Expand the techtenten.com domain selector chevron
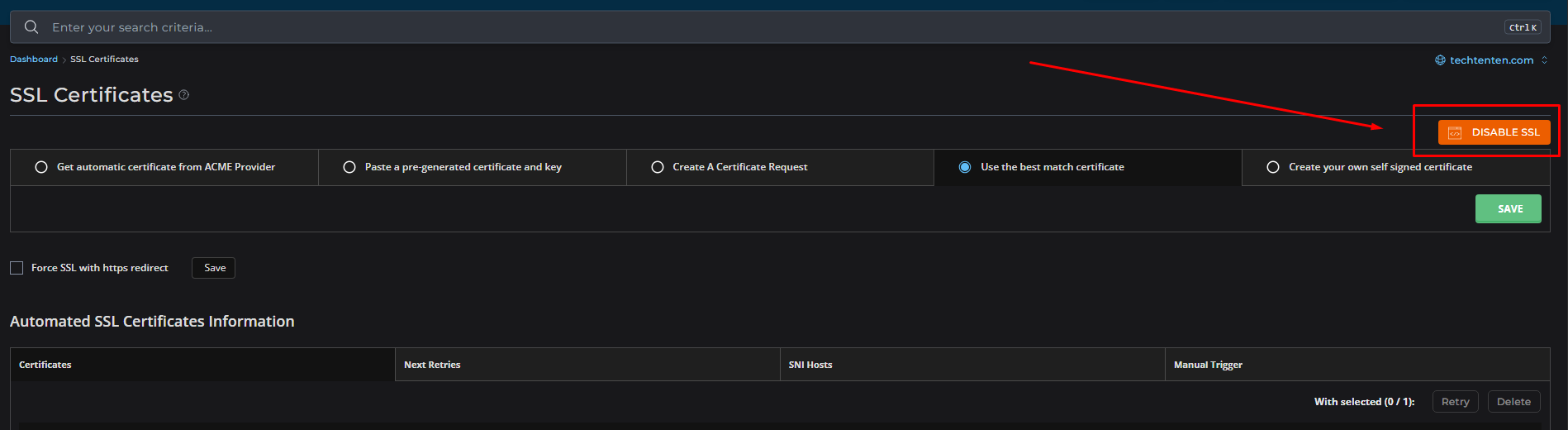 tap(1544, 60)
